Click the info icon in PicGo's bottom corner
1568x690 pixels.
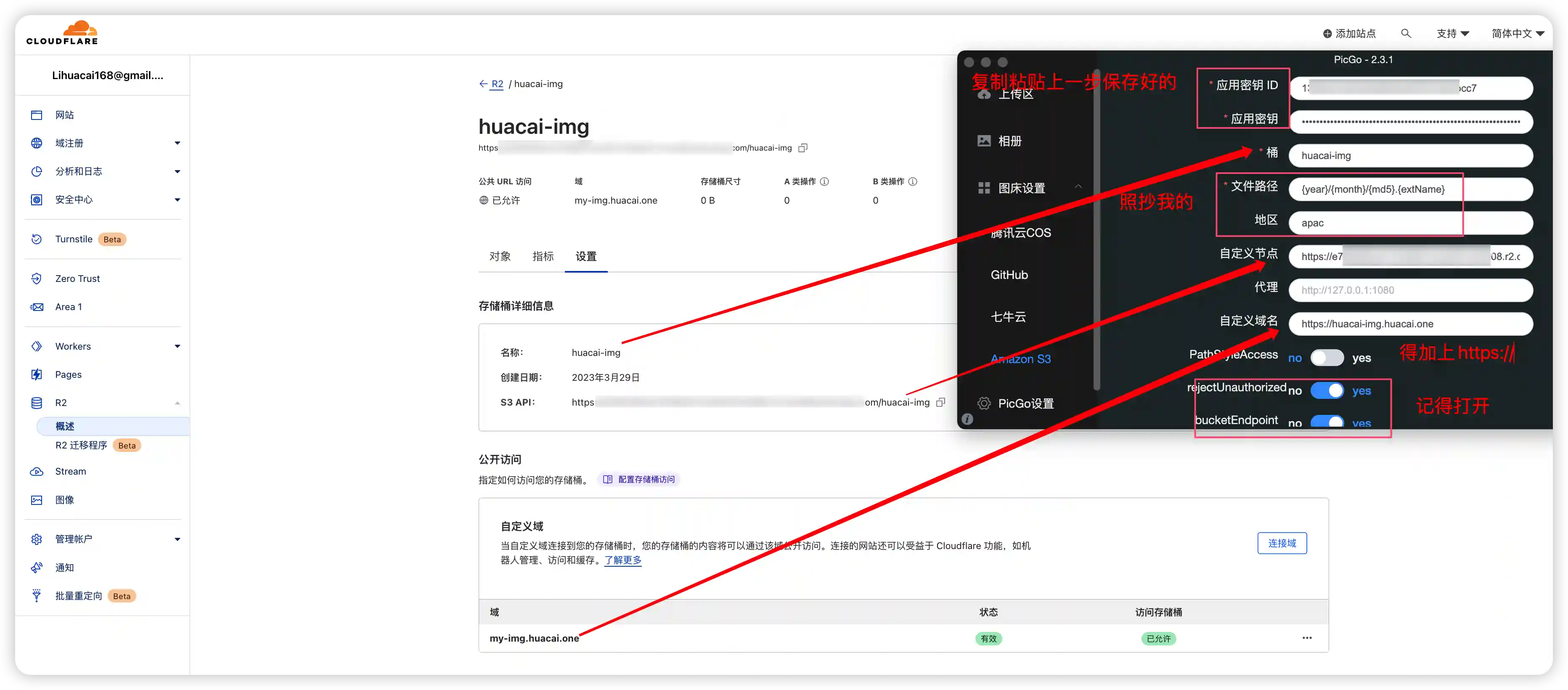point(968,418)
